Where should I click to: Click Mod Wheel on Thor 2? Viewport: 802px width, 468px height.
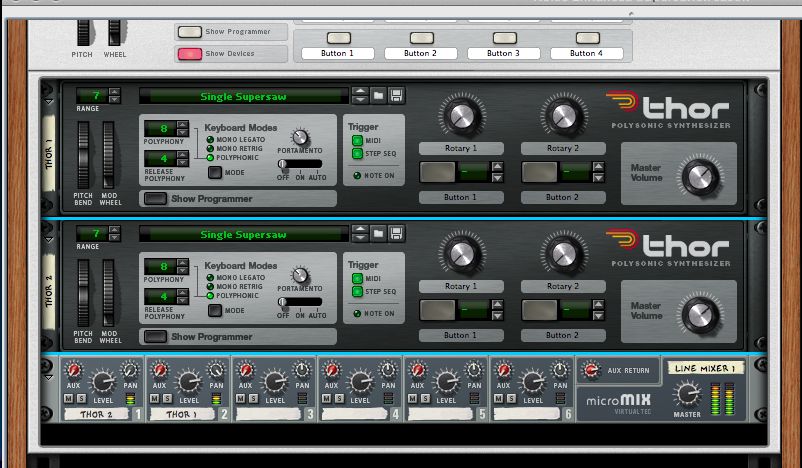108,293
